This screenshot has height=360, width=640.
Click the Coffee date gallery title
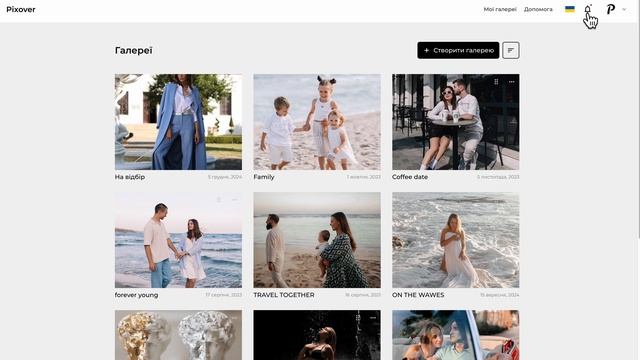coord(410,177)
